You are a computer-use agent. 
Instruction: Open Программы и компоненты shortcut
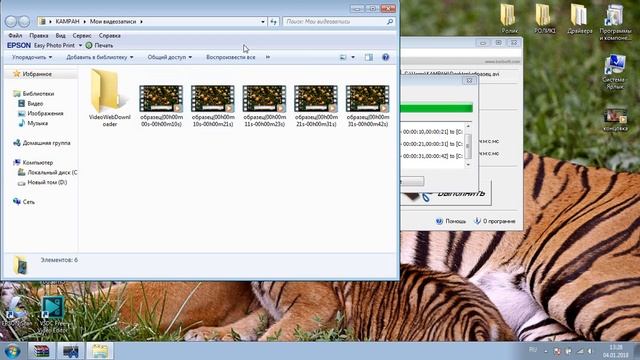[615, 22]
